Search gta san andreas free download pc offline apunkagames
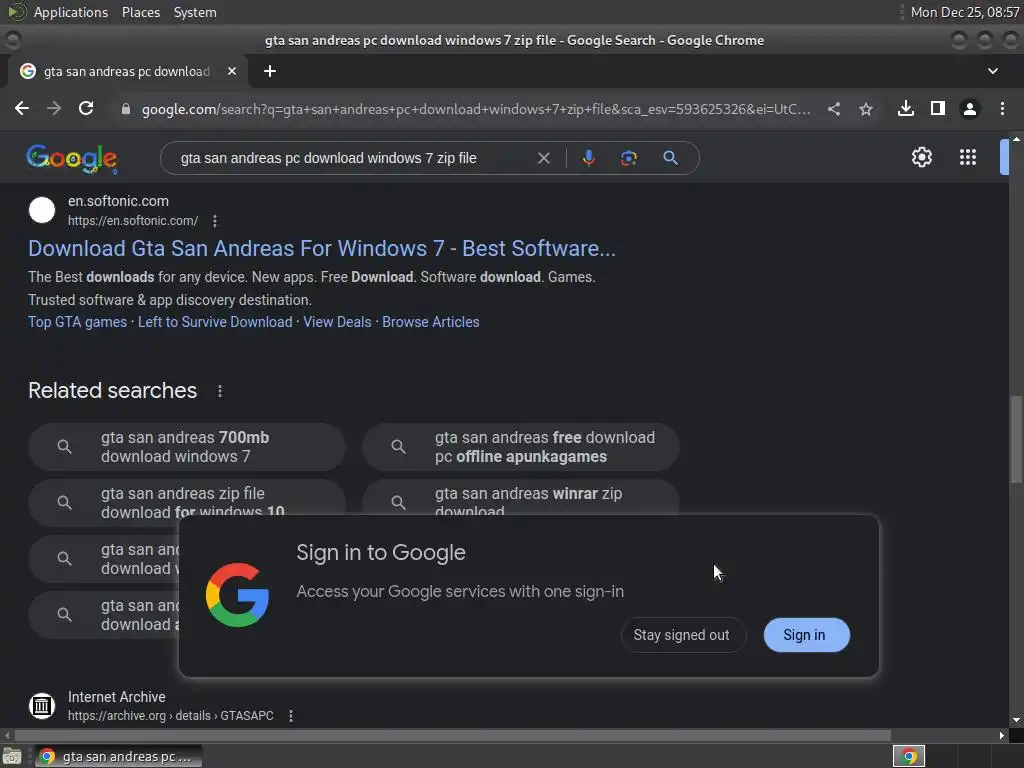1024x768 pixels. pos(520,447)
